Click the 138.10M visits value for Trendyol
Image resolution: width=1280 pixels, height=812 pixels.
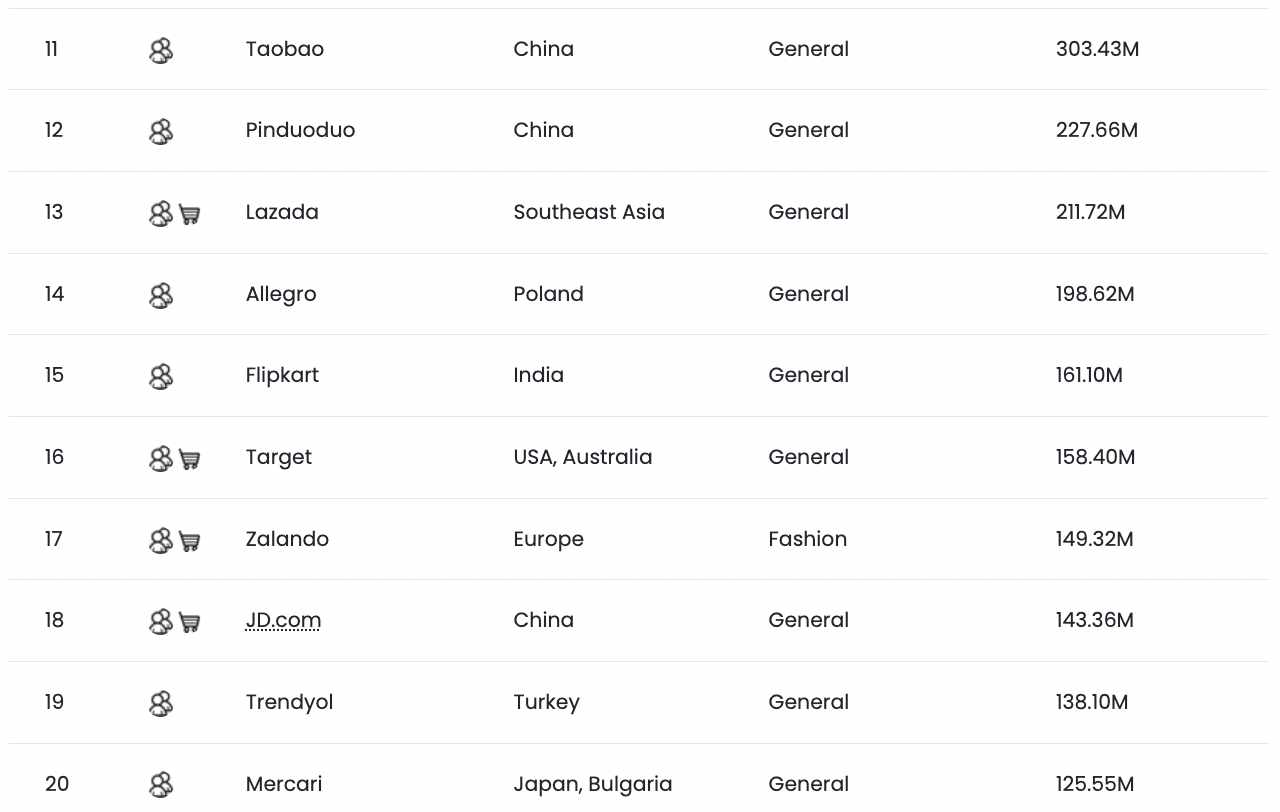pyautogui.click(x=1092, y=702)
